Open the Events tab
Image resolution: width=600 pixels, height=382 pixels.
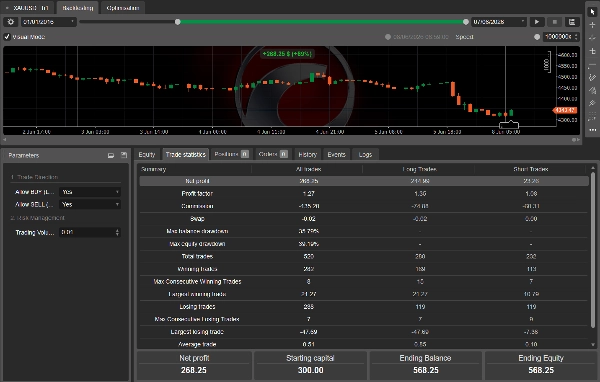(336, 154)
